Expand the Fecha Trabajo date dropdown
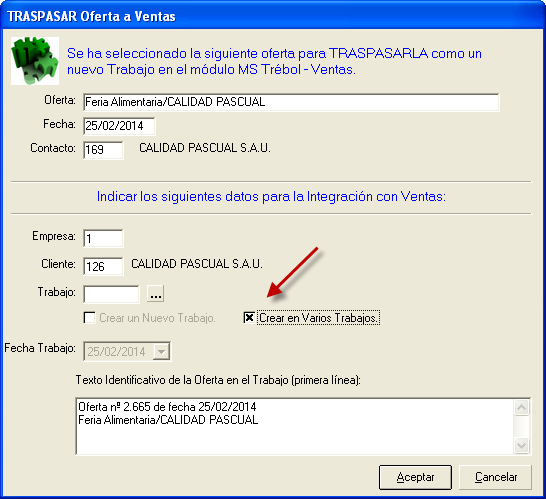The image size is (546, 499). click(x=161, y=351)
